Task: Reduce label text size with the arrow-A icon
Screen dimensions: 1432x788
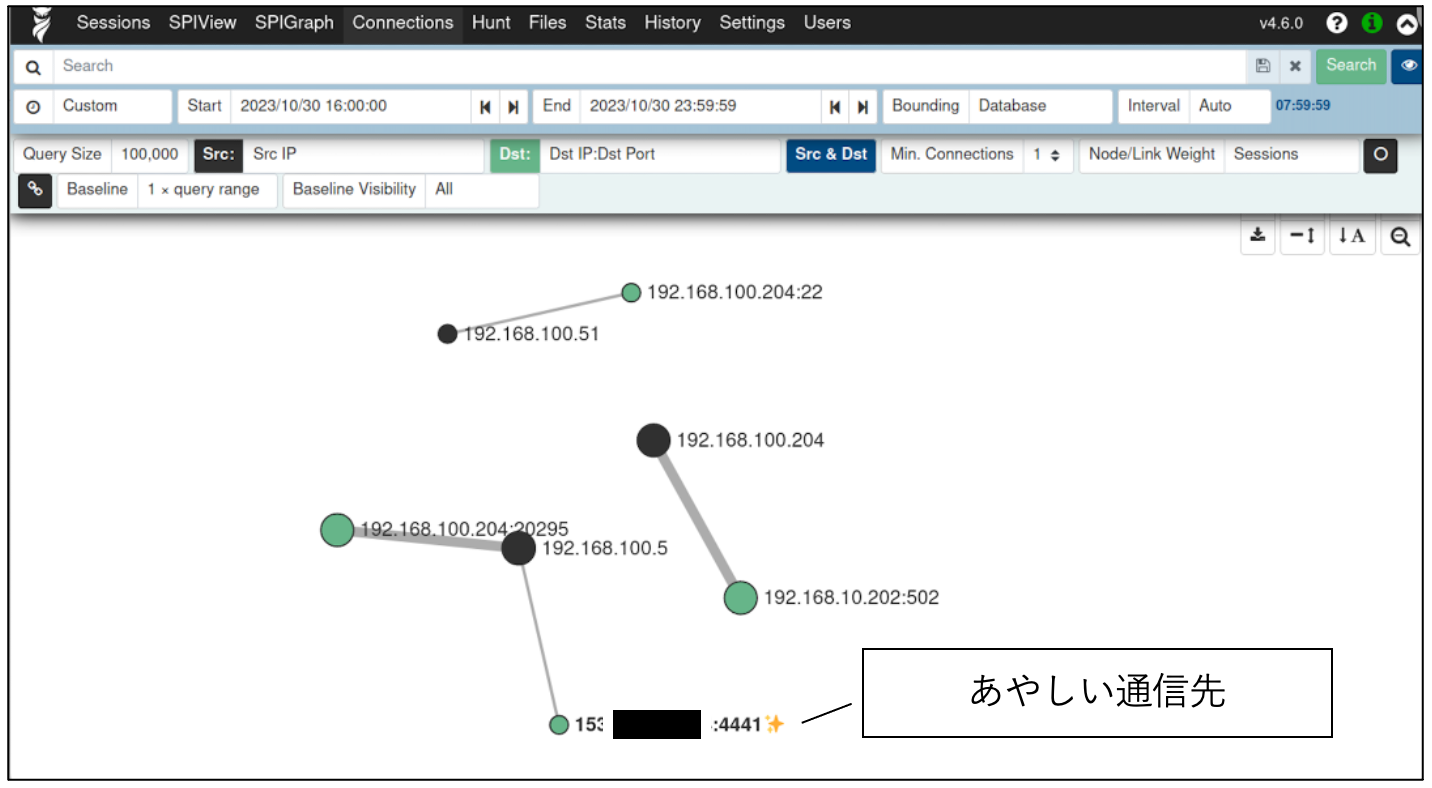Action: point(1352,236)
